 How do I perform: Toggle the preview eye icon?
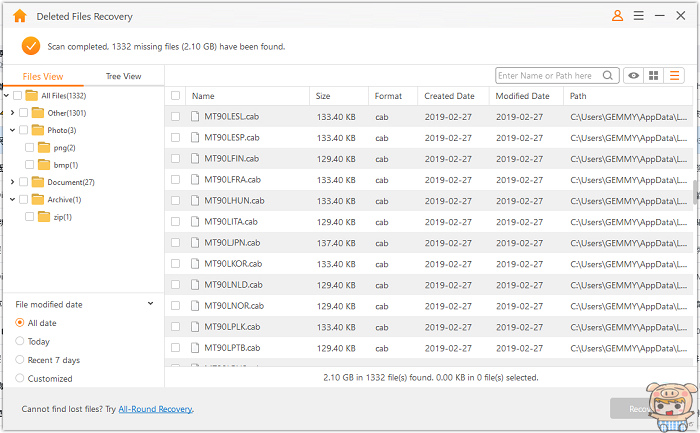coord(633,76)
